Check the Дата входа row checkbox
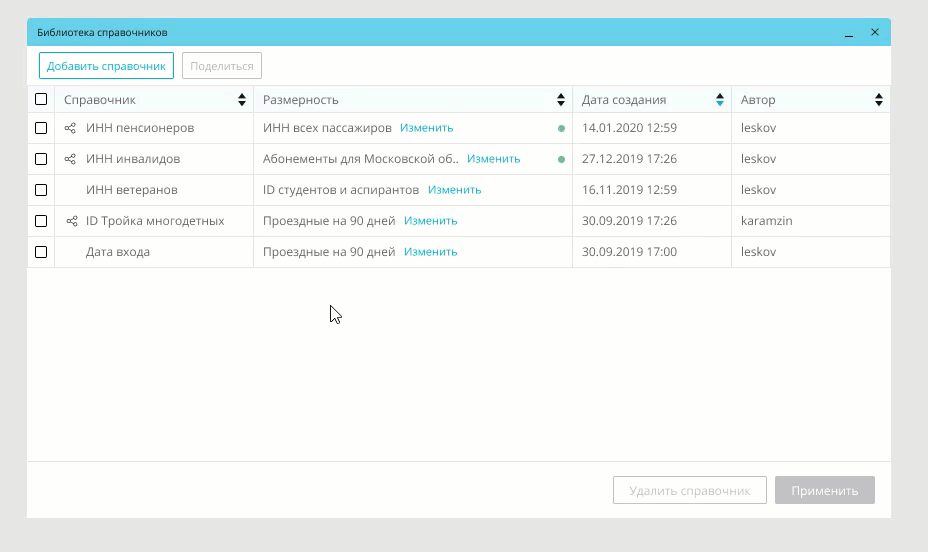This screenshot has width=928, height=552. pyautogui.click(x=41, y=252)
